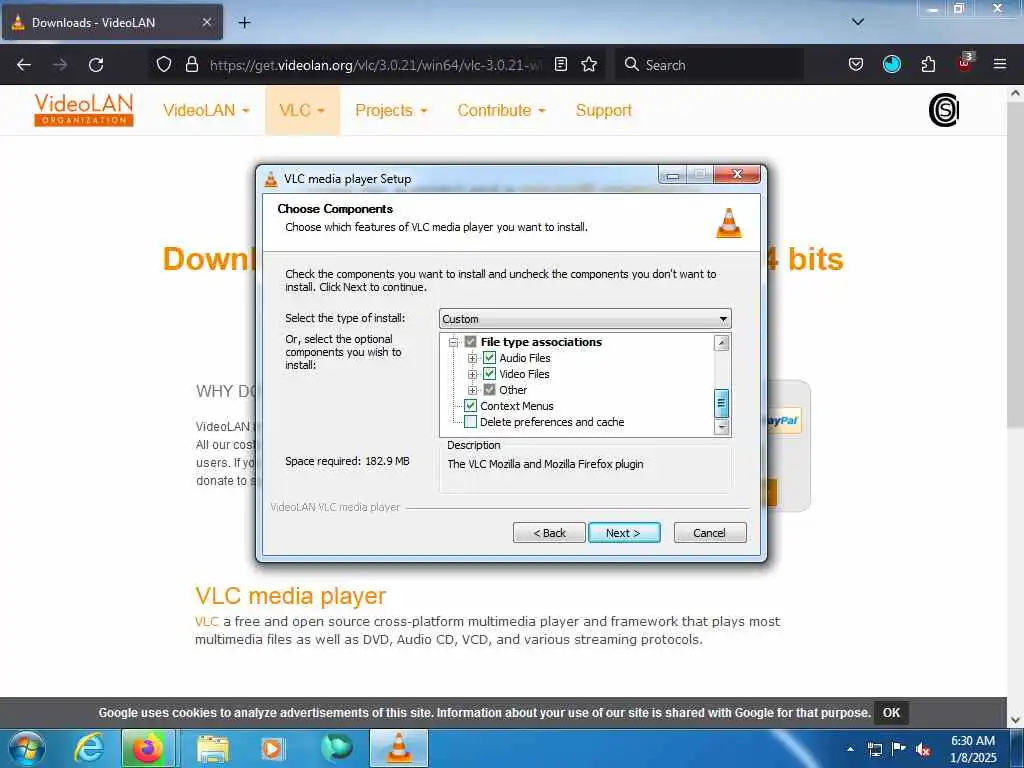Click the Firefox URL address field
Screen dimensions: 1024x768
click(376, 65)
